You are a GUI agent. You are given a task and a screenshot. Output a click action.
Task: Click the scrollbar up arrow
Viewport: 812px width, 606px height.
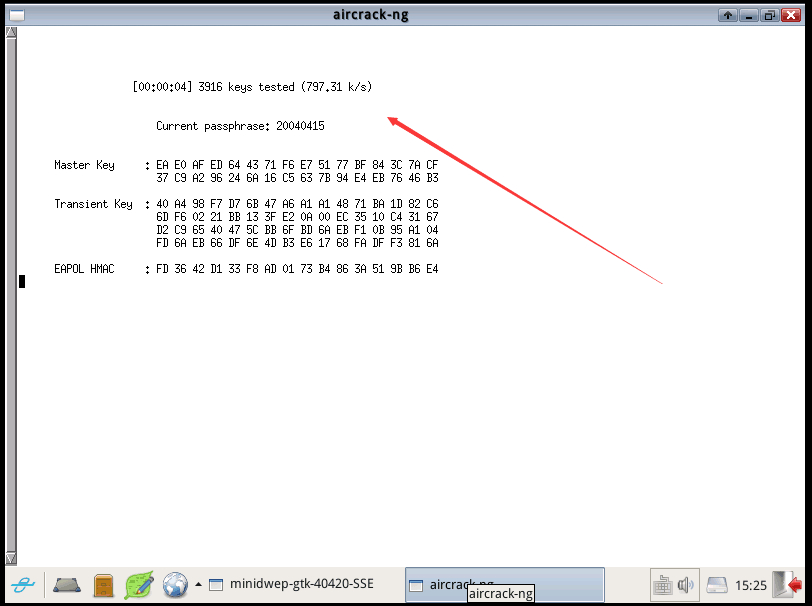[11, 32]
